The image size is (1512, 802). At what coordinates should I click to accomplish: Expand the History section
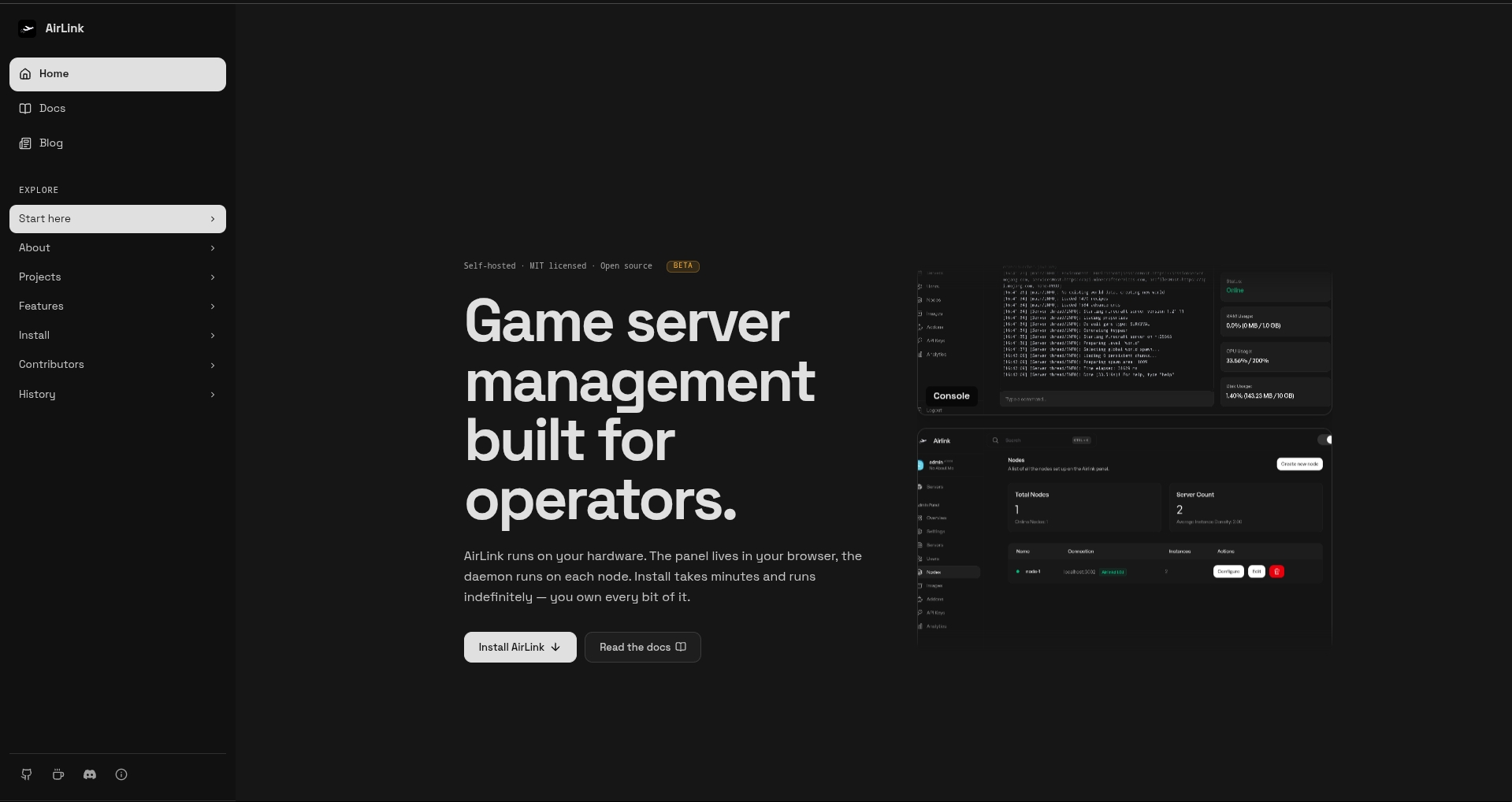[x=117, y=395]
